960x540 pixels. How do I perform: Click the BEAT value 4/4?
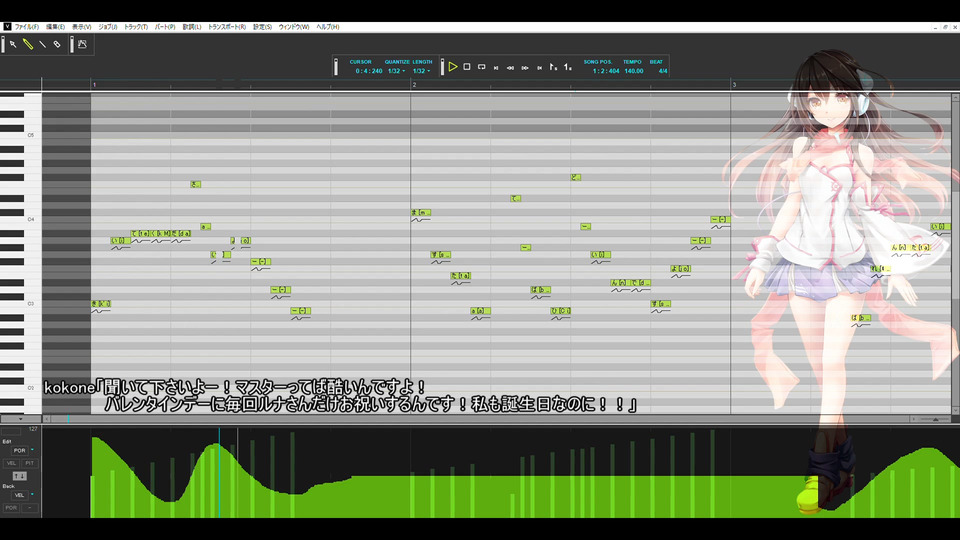(x=662, y=71)
